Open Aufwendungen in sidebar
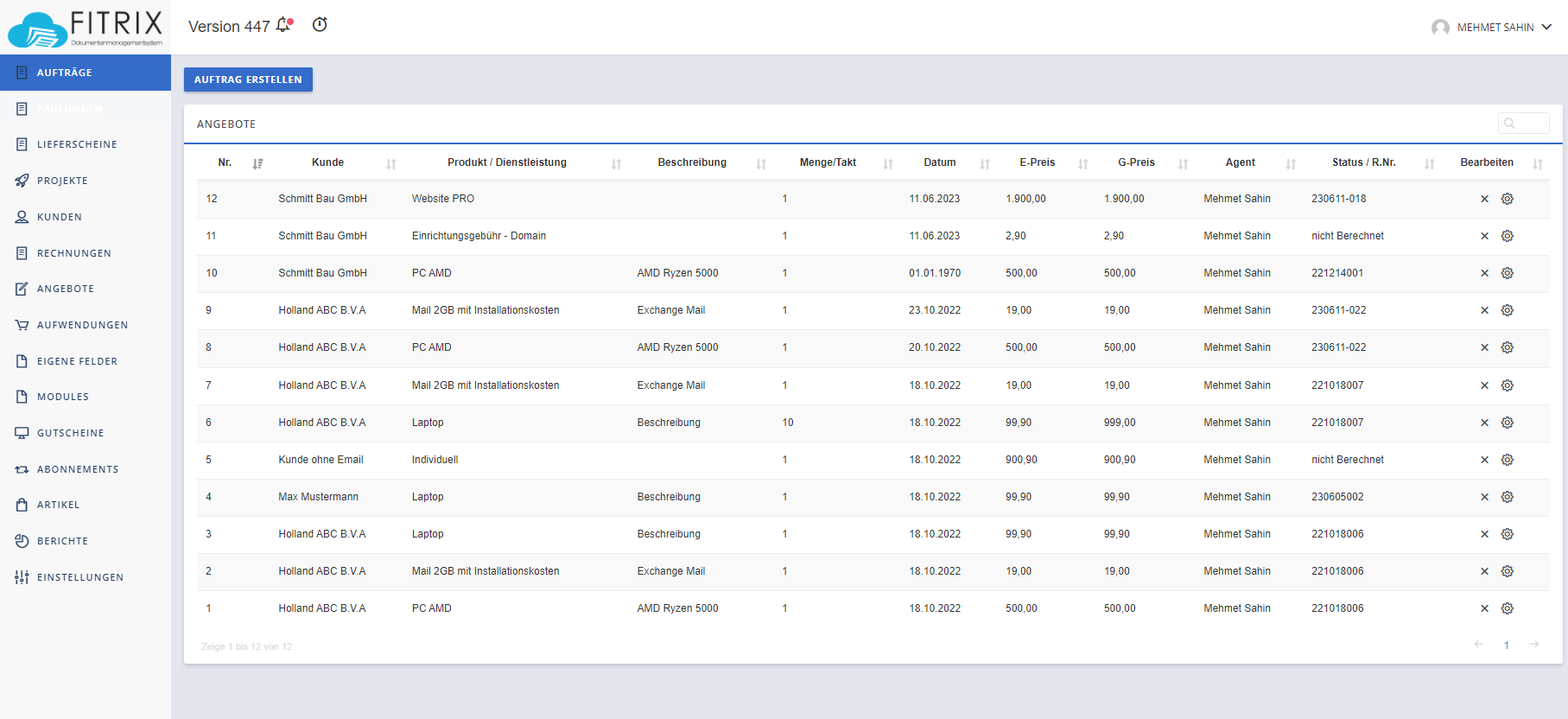This screenshot has height=719, width=1568. coord(86,325)
